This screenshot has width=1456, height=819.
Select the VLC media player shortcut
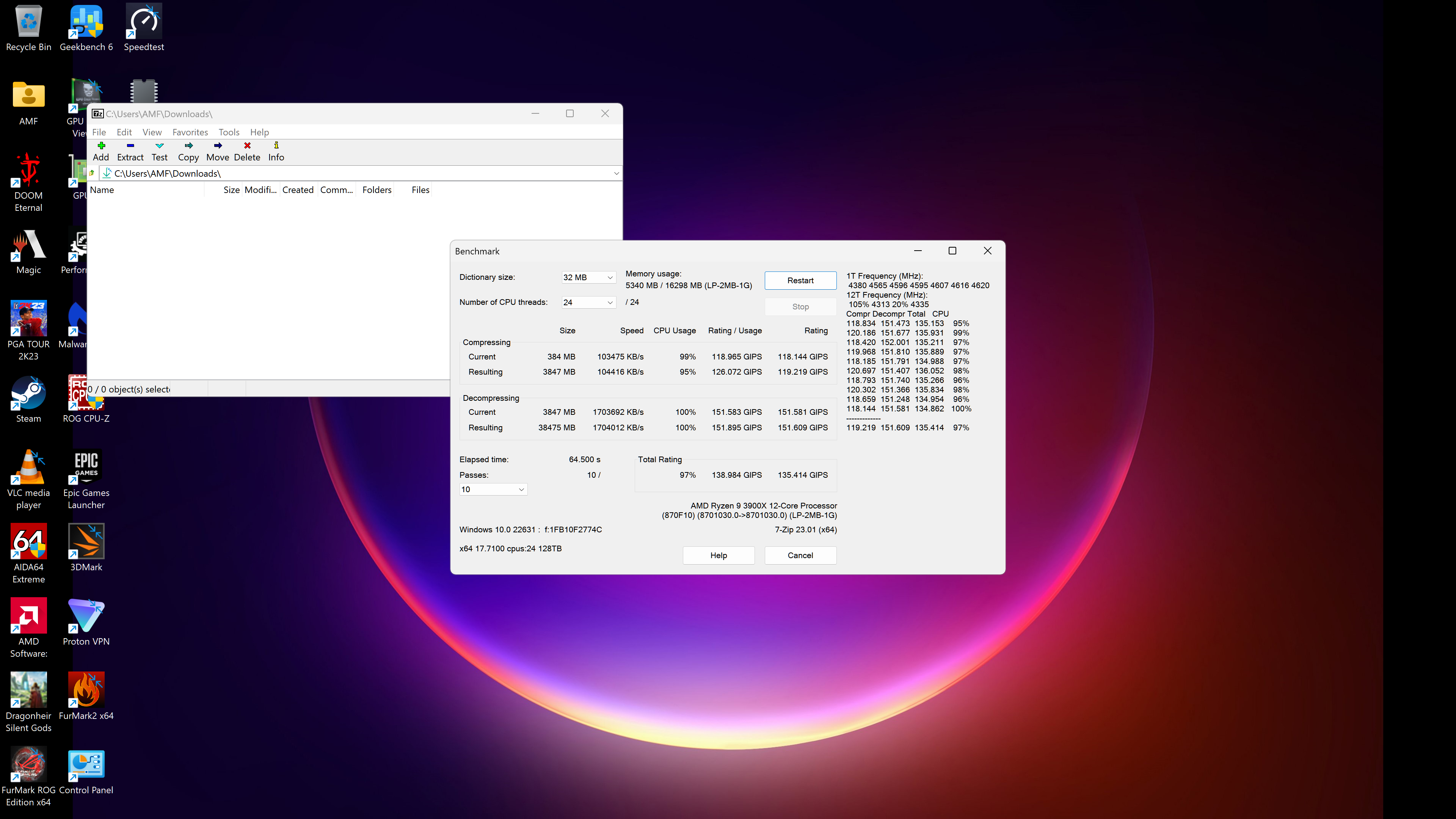(28, 479)
